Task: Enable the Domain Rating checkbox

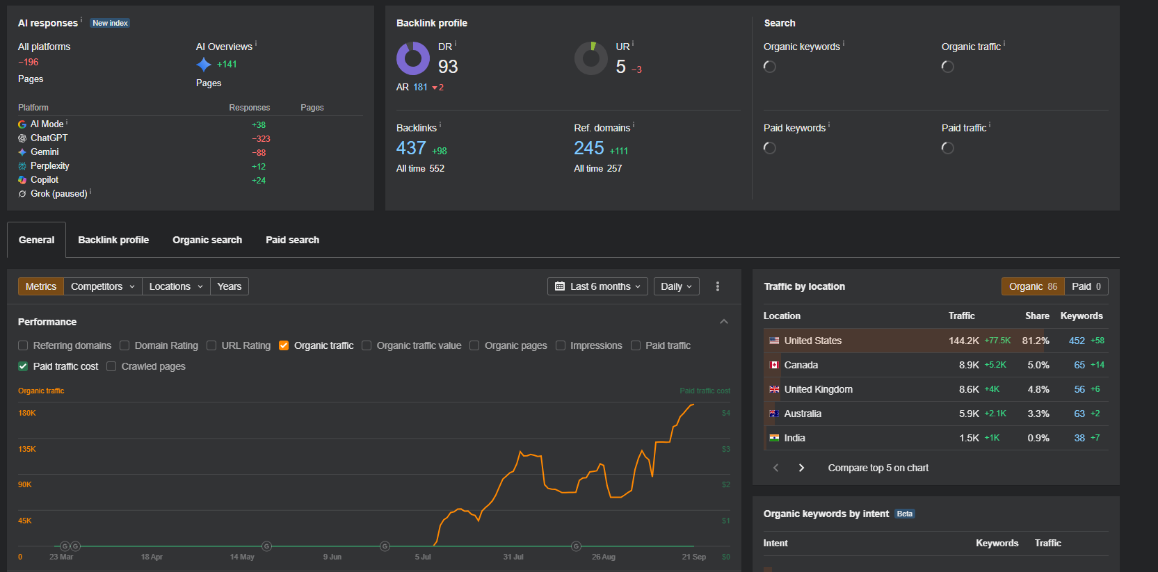Action: tap(125, 345)
